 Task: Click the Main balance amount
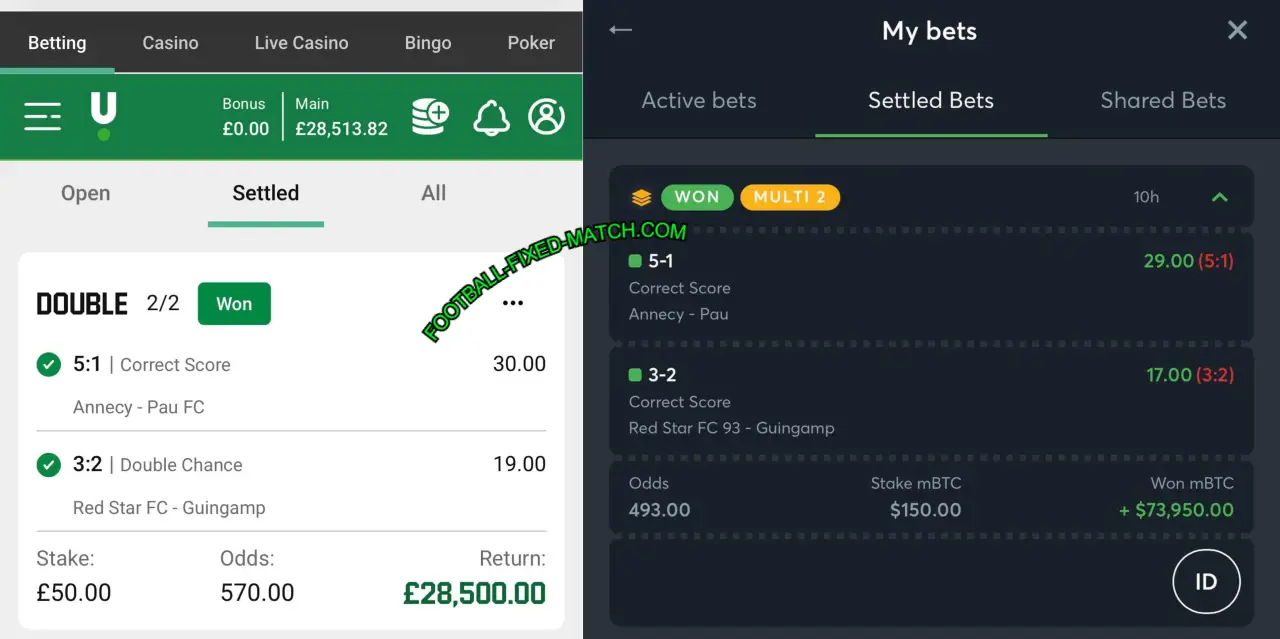click(341, 129)
